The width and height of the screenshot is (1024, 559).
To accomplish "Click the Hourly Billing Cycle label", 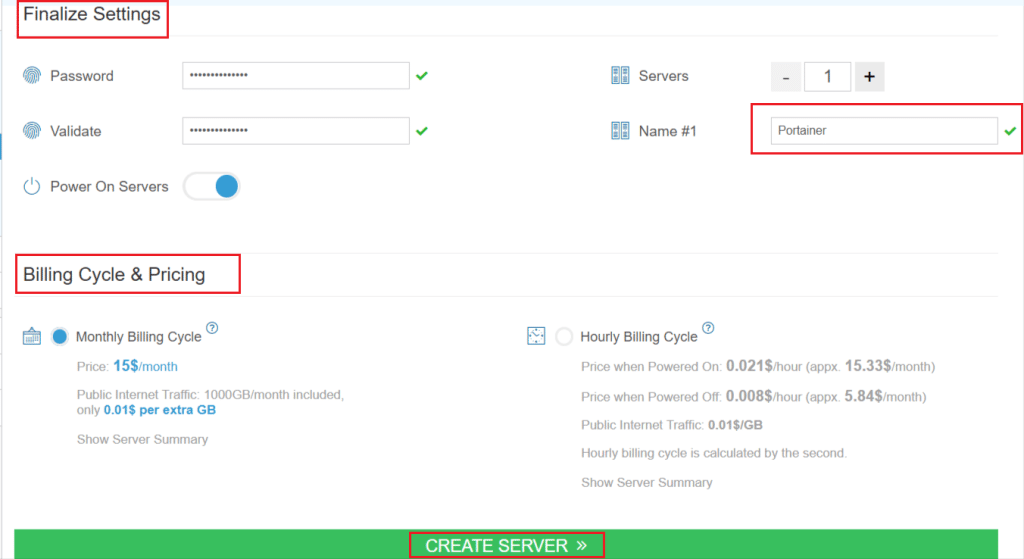I will click(x=639, y=337).
